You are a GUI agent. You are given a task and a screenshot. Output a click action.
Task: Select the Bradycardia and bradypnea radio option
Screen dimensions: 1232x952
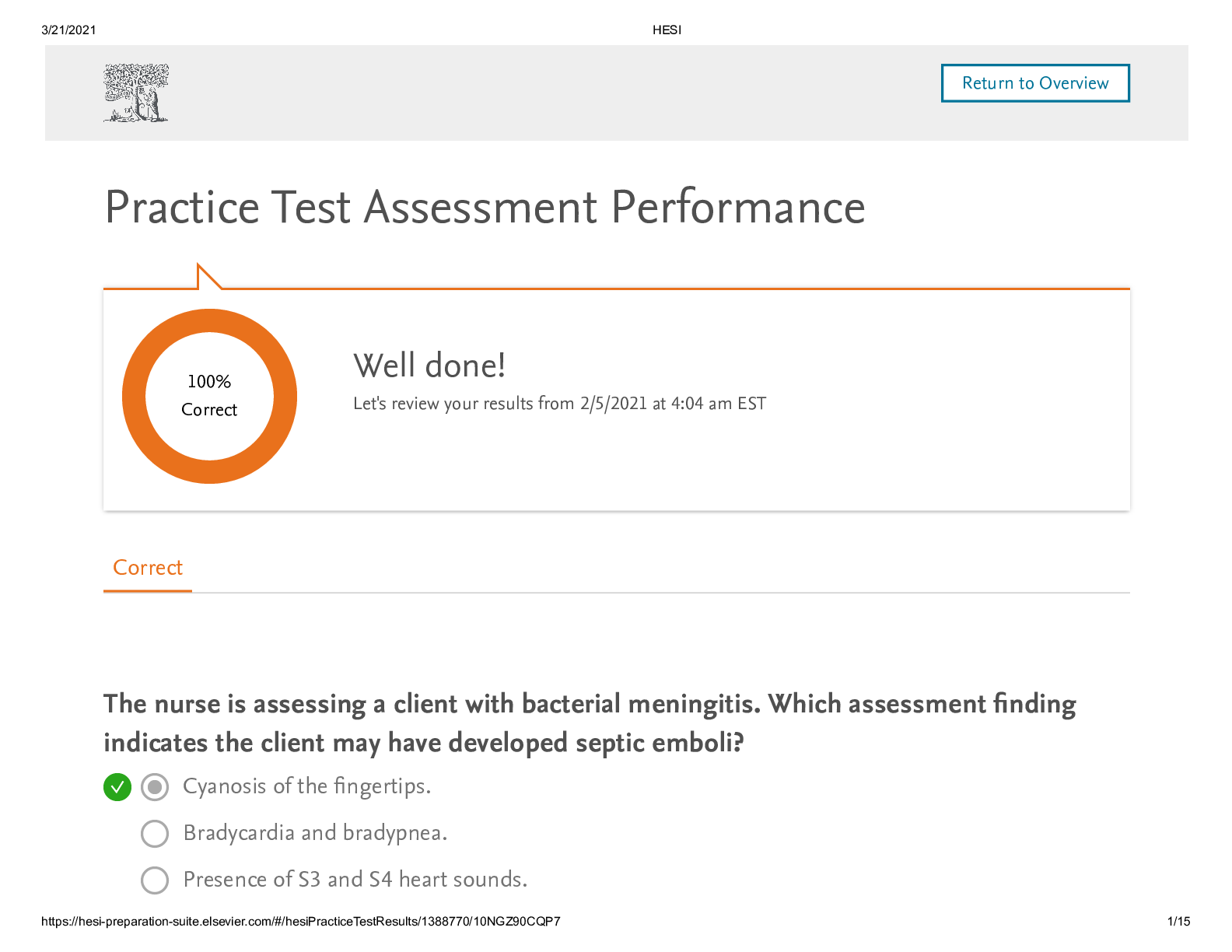(155, 833)
